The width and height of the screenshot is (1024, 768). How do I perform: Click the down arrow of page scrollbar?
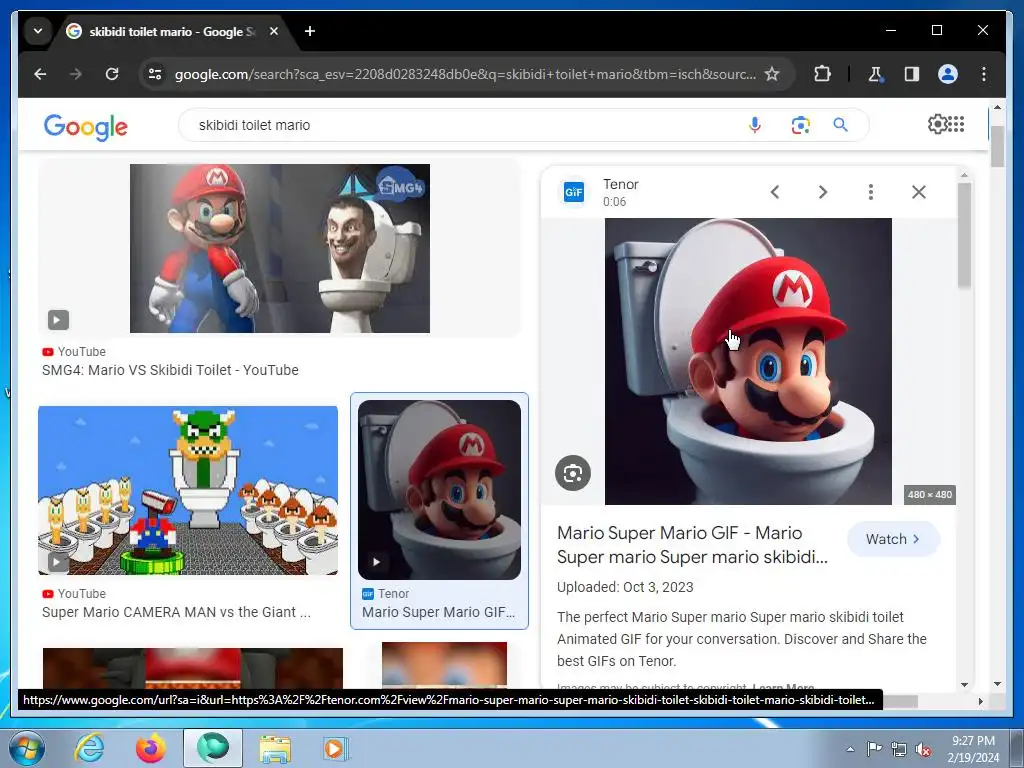(997, 684)
